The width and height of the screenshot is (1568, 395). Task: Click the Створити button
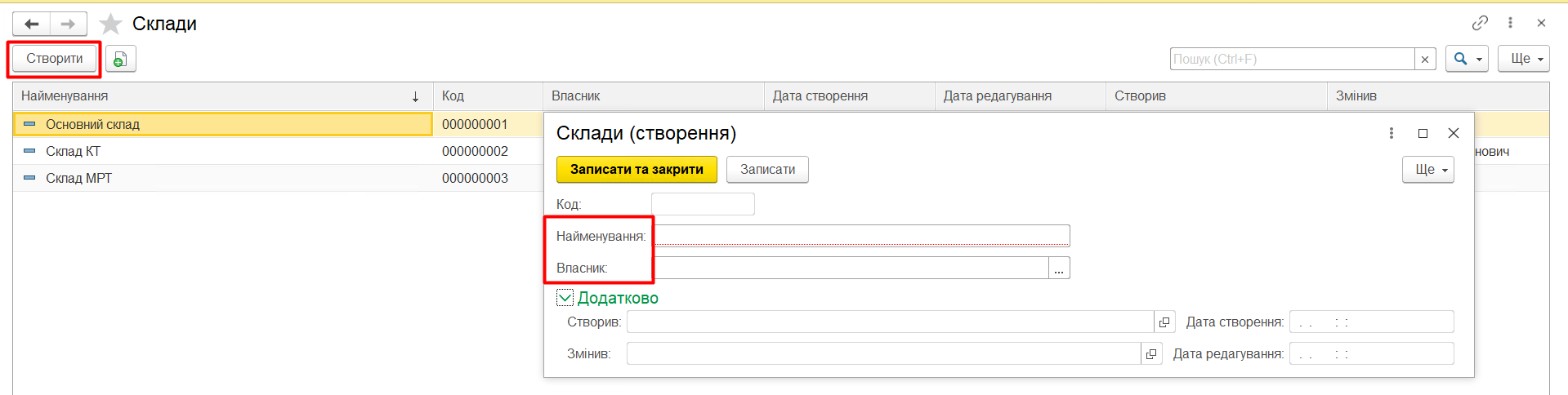click(x=54, y=59)
